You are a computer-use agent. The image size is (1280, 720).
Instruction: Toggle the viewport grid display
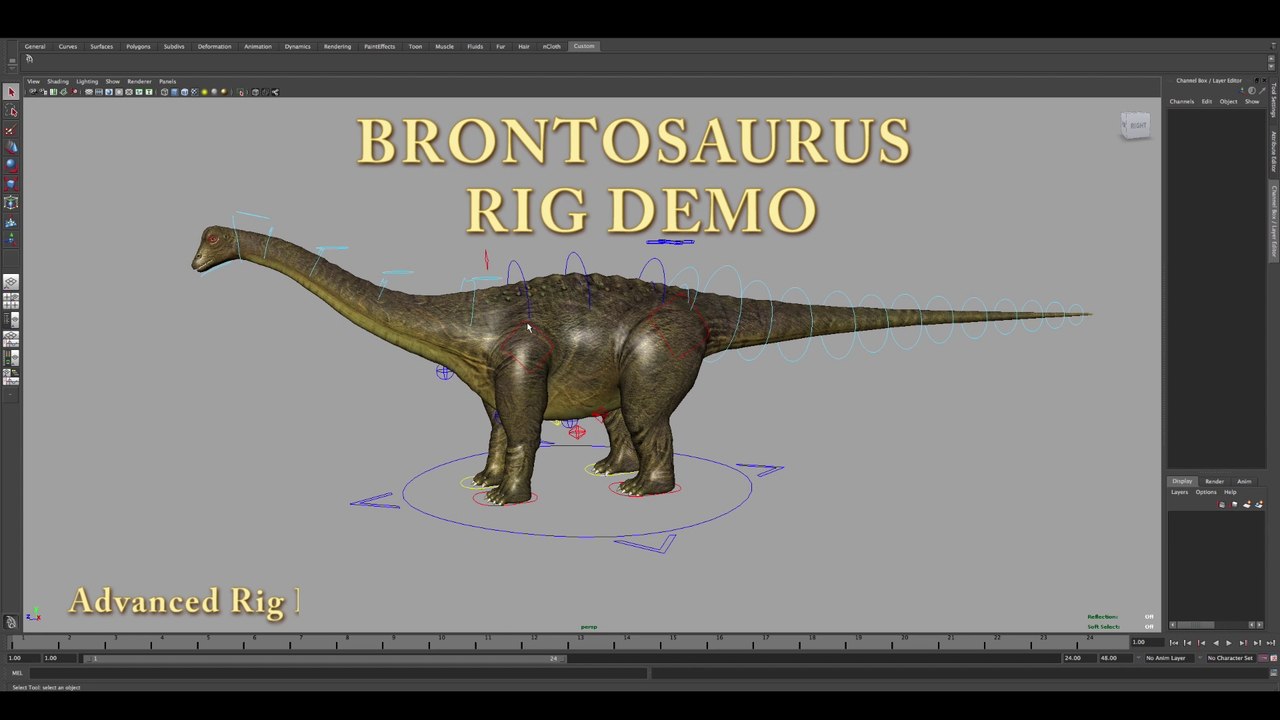[89, 92]
